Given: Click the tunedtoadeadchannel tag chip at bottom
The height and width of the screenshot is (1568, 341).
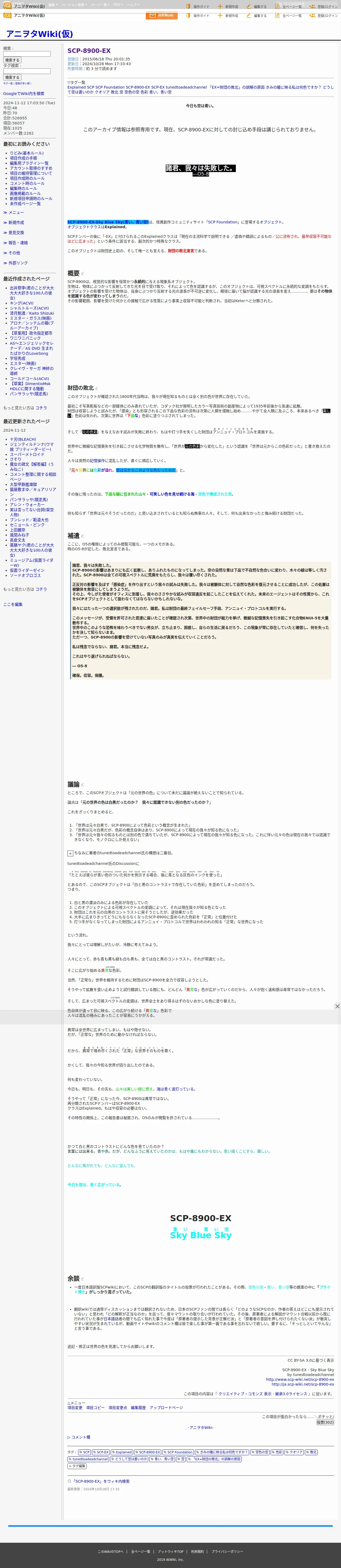Looking at the screenshot, I should pos(89,1459).
